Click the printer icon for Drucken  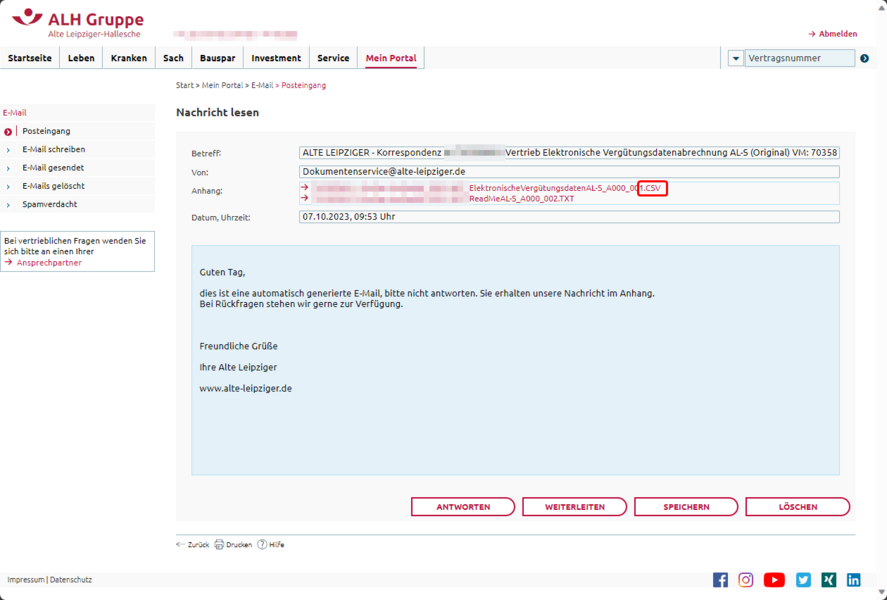(x=219, y=545)
